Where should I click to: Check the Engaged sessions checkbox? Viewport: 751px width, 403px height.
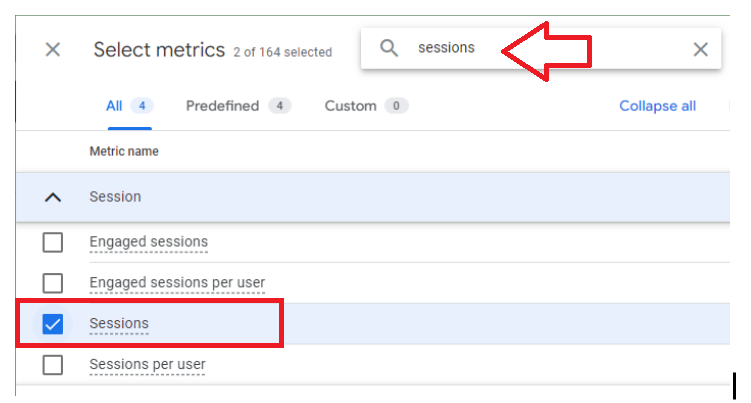53,242
